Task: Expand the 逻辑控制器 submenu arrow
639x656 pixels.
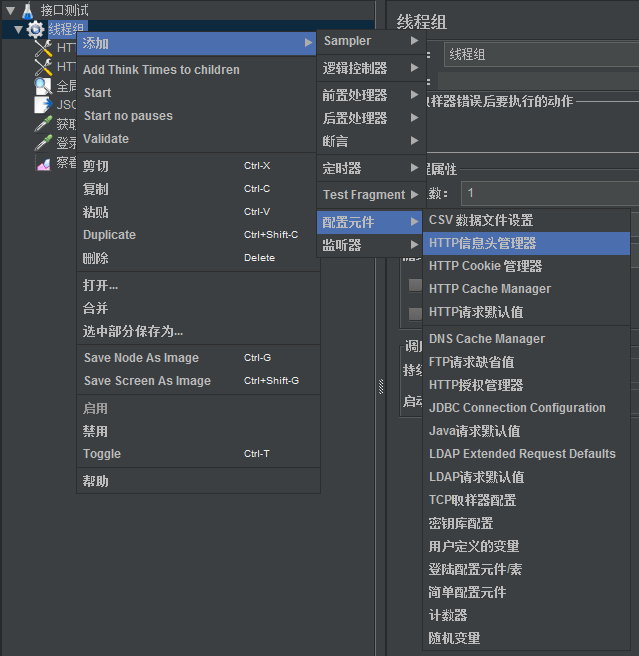Action: click(414, 67)
